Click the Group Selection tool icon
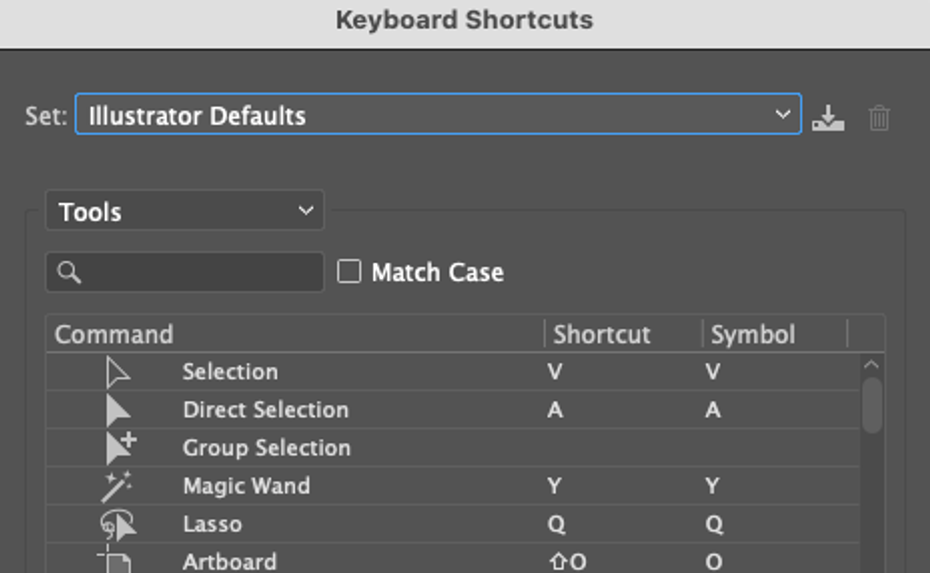The image size is (930, 573). 120,448
